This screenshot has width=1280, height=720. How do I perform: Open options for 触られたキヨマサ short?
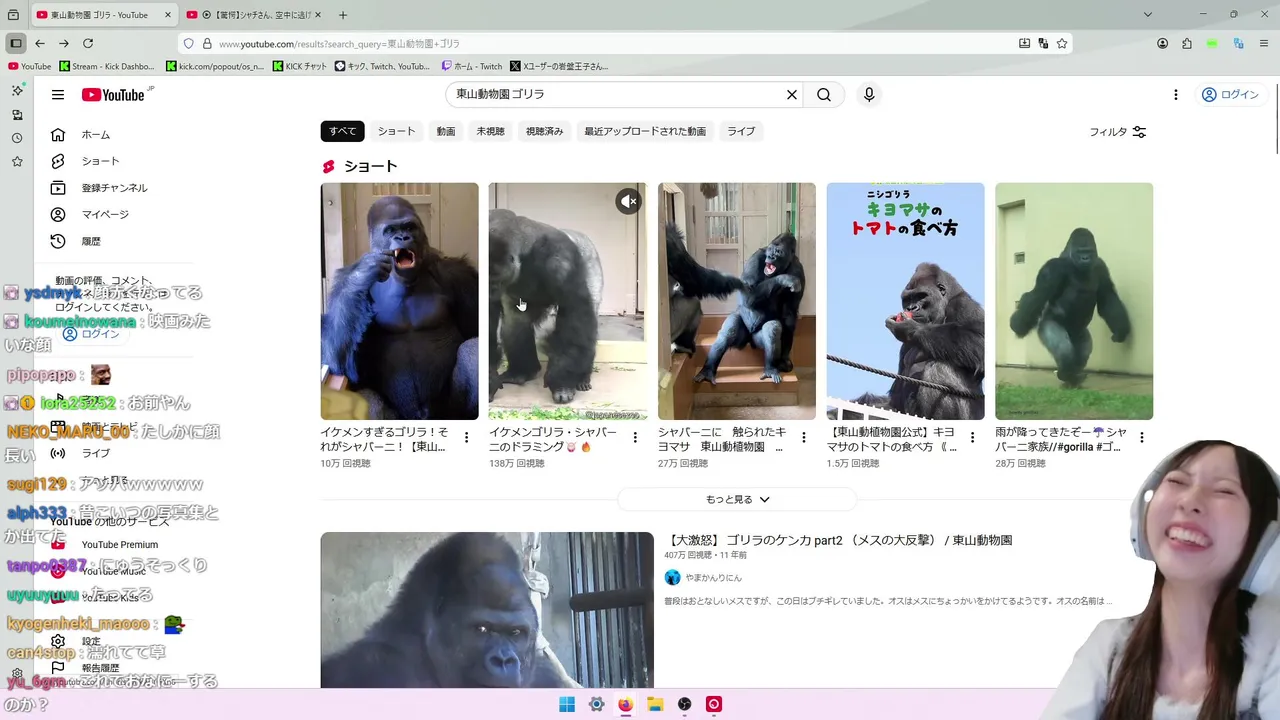(803, 438)
